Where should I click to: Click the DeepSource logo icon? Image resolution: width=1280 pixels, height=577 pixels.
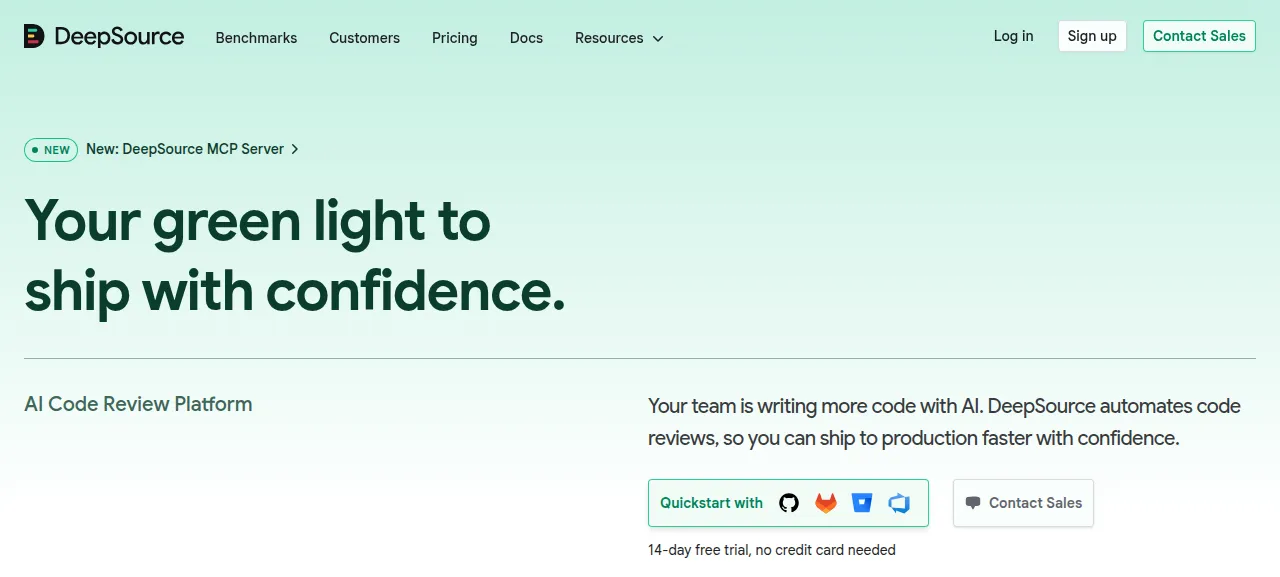pos(34,37)
